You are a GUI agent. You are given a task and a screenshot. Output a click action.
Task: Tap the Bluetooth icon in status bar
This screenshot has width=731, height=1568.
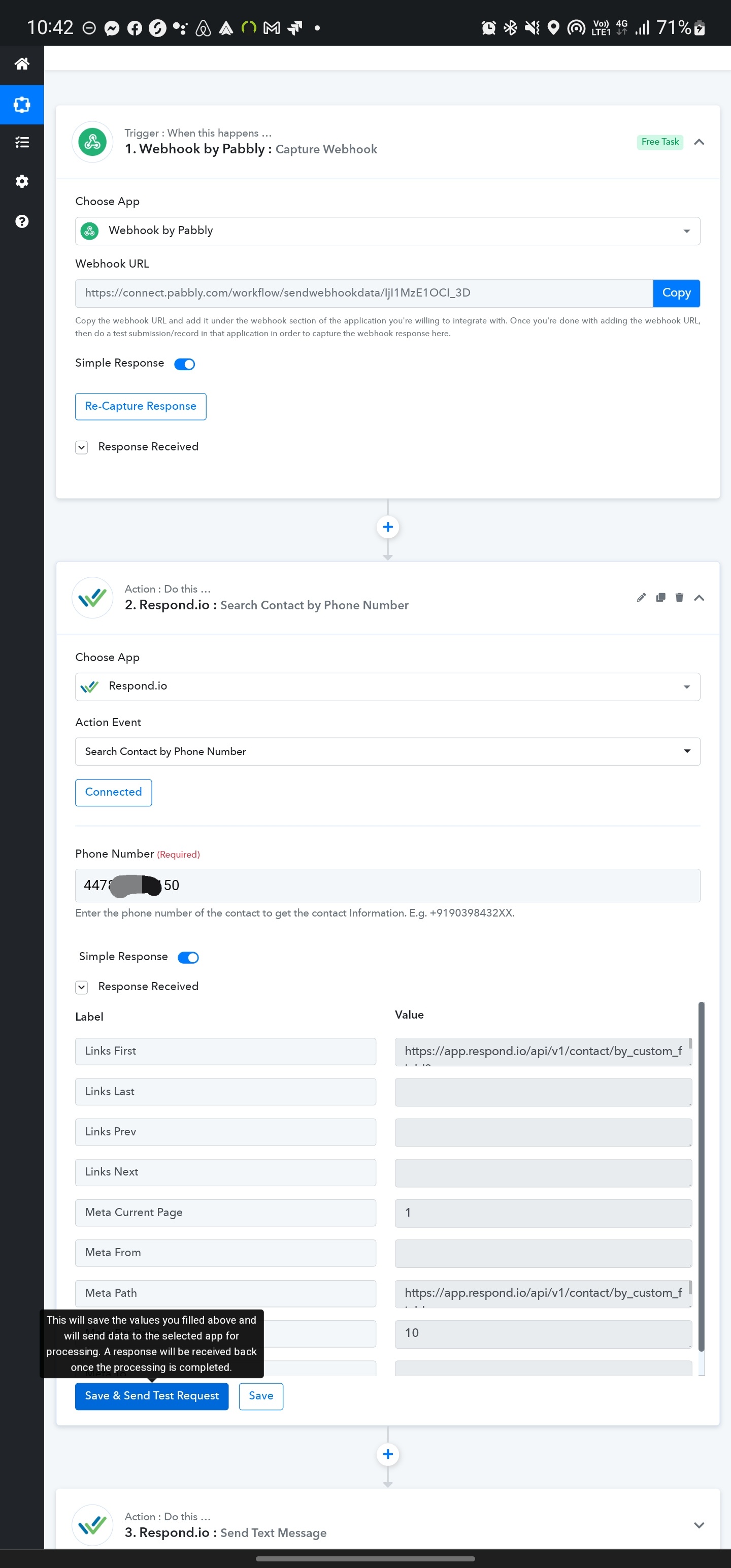[510, 27]
